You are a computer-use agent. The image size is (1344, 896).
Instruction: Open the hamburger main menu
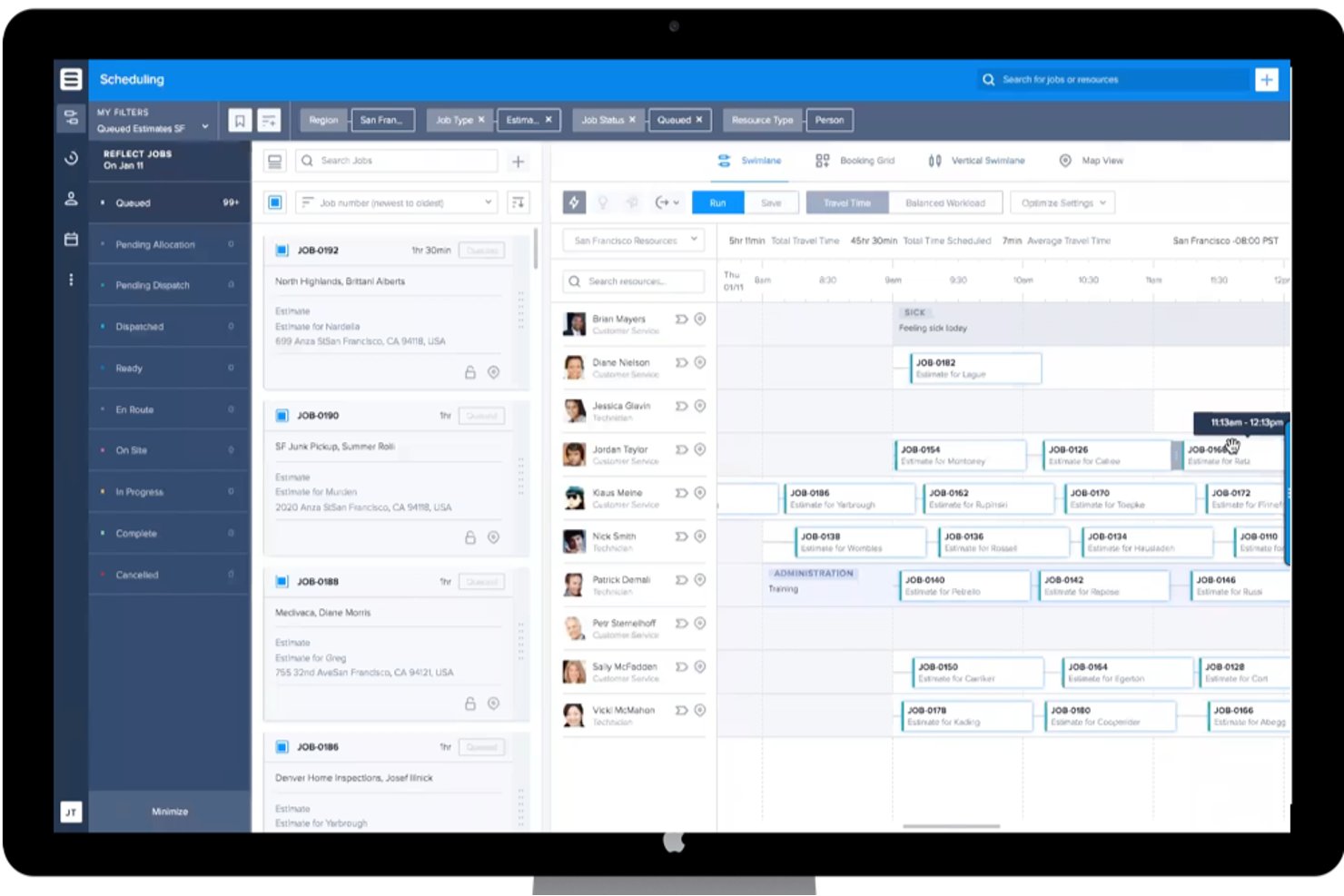tap(71, 79)
